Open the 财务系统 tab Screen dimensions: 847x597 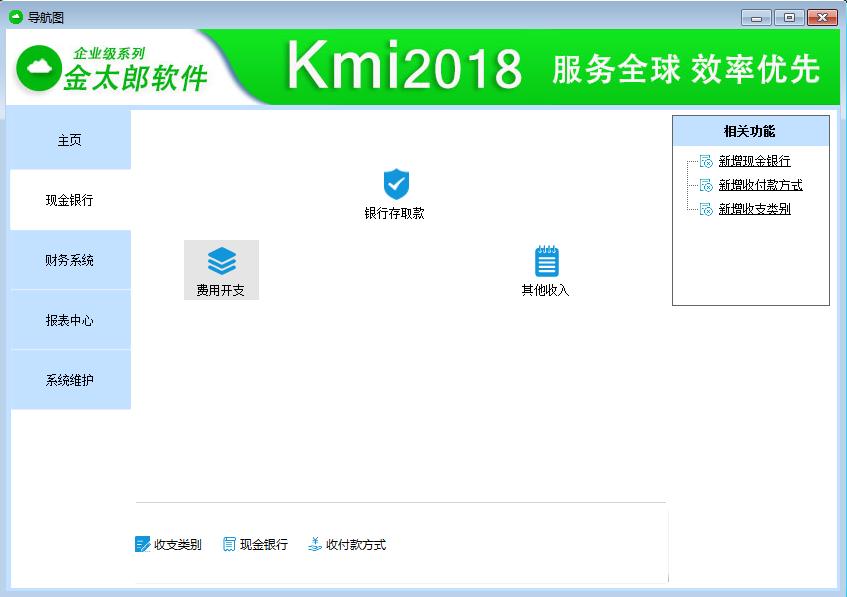(69, 259)
